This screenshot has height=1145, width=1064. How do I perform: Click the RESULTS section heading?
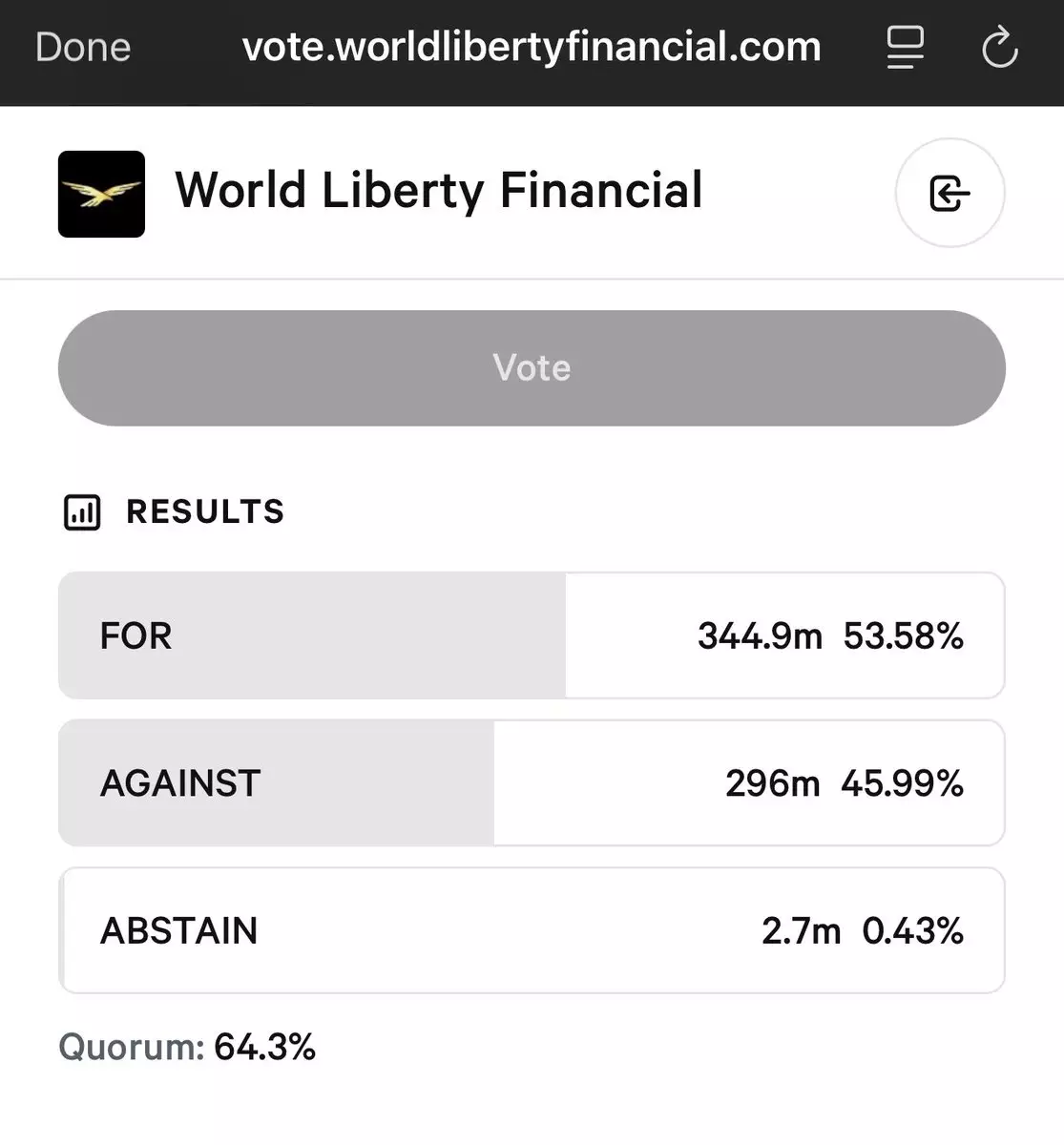pyautogui.click(x=205, y=512)
